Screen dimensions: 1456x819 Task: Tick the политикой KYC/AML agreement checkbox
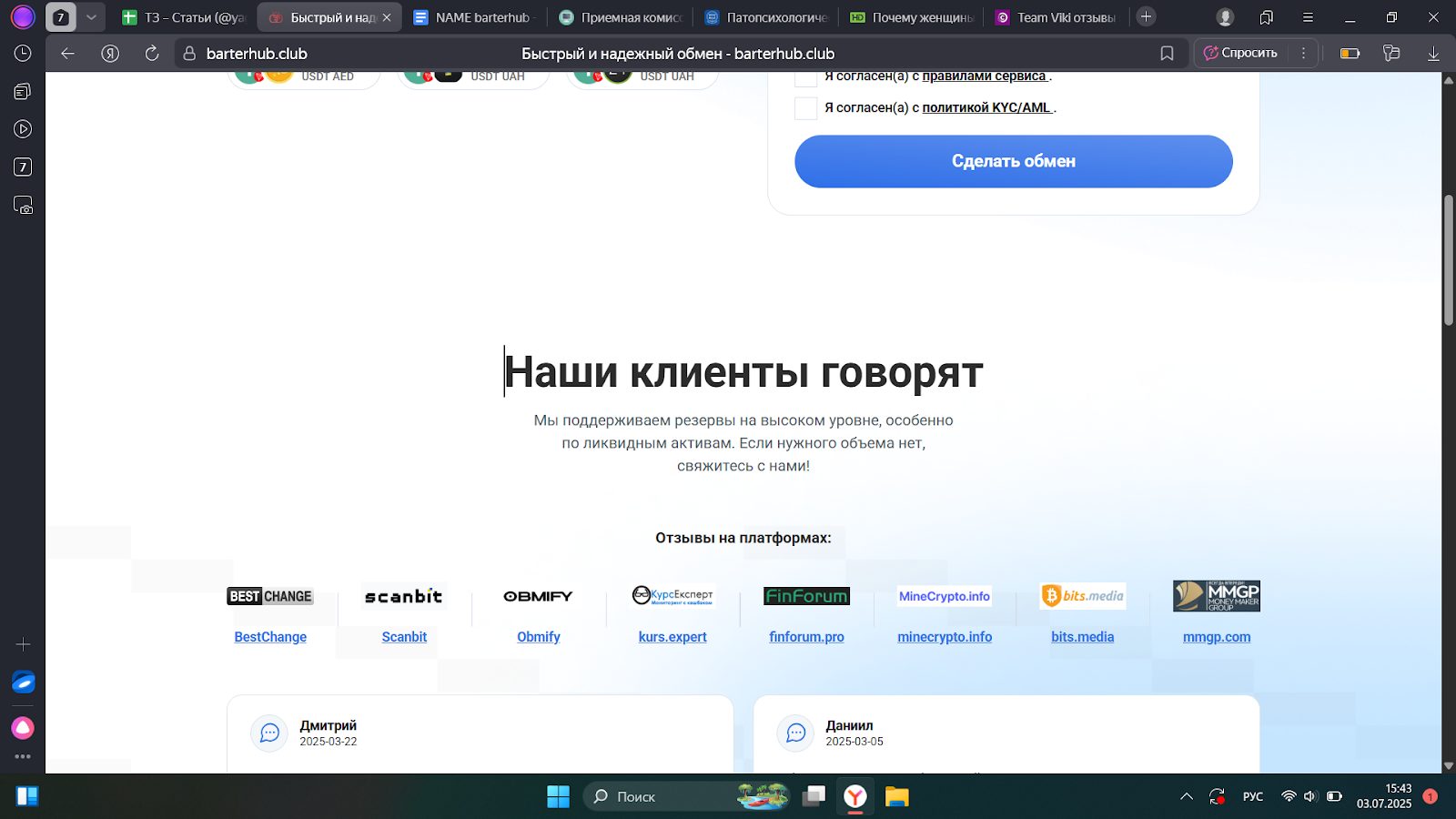point(805,108)
